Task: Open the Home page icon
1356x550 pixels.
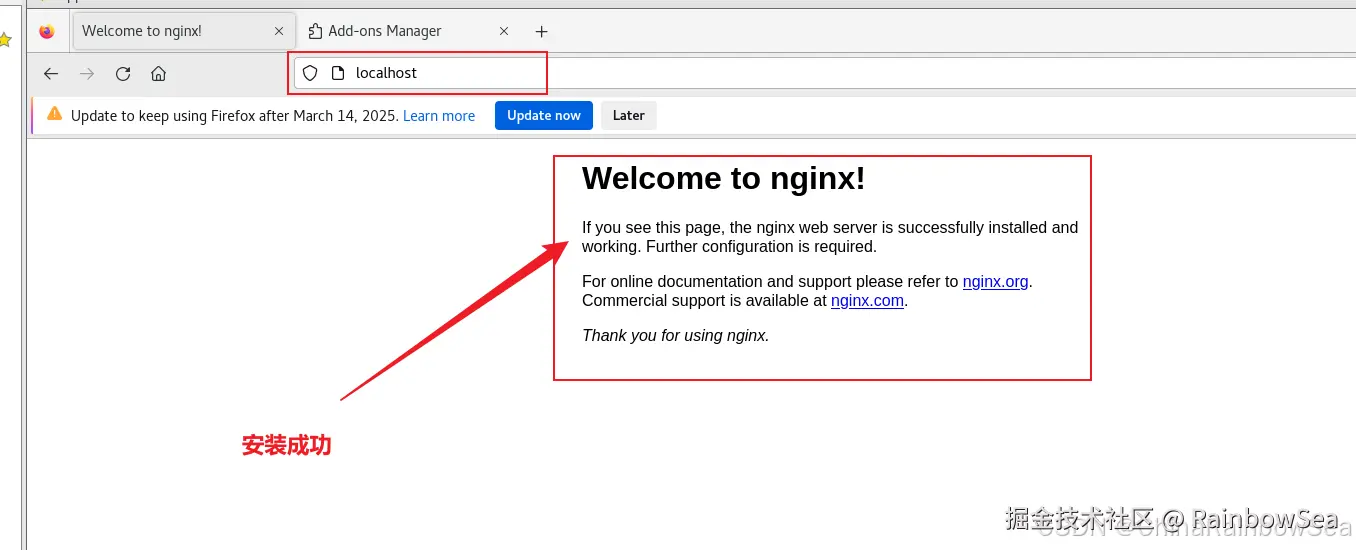Action: pos(158,73)
